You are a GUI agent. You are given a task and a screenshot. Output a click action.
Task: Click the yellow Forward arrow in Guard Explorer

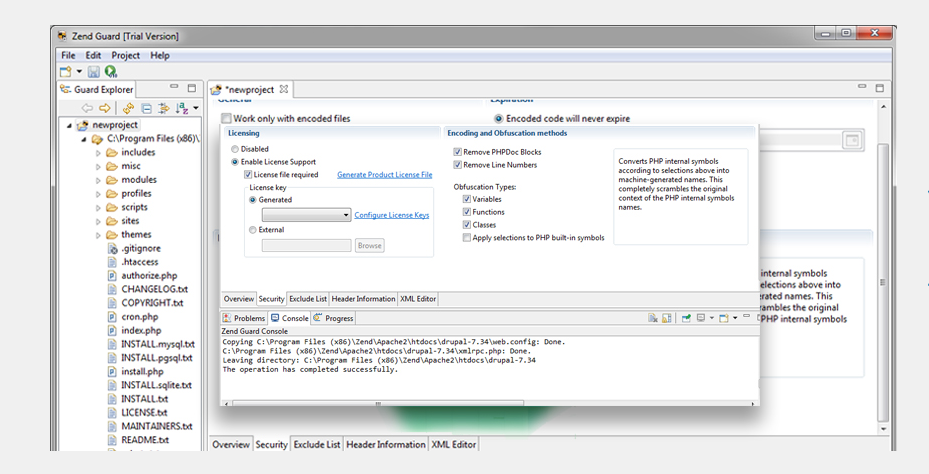coord(105,108)
